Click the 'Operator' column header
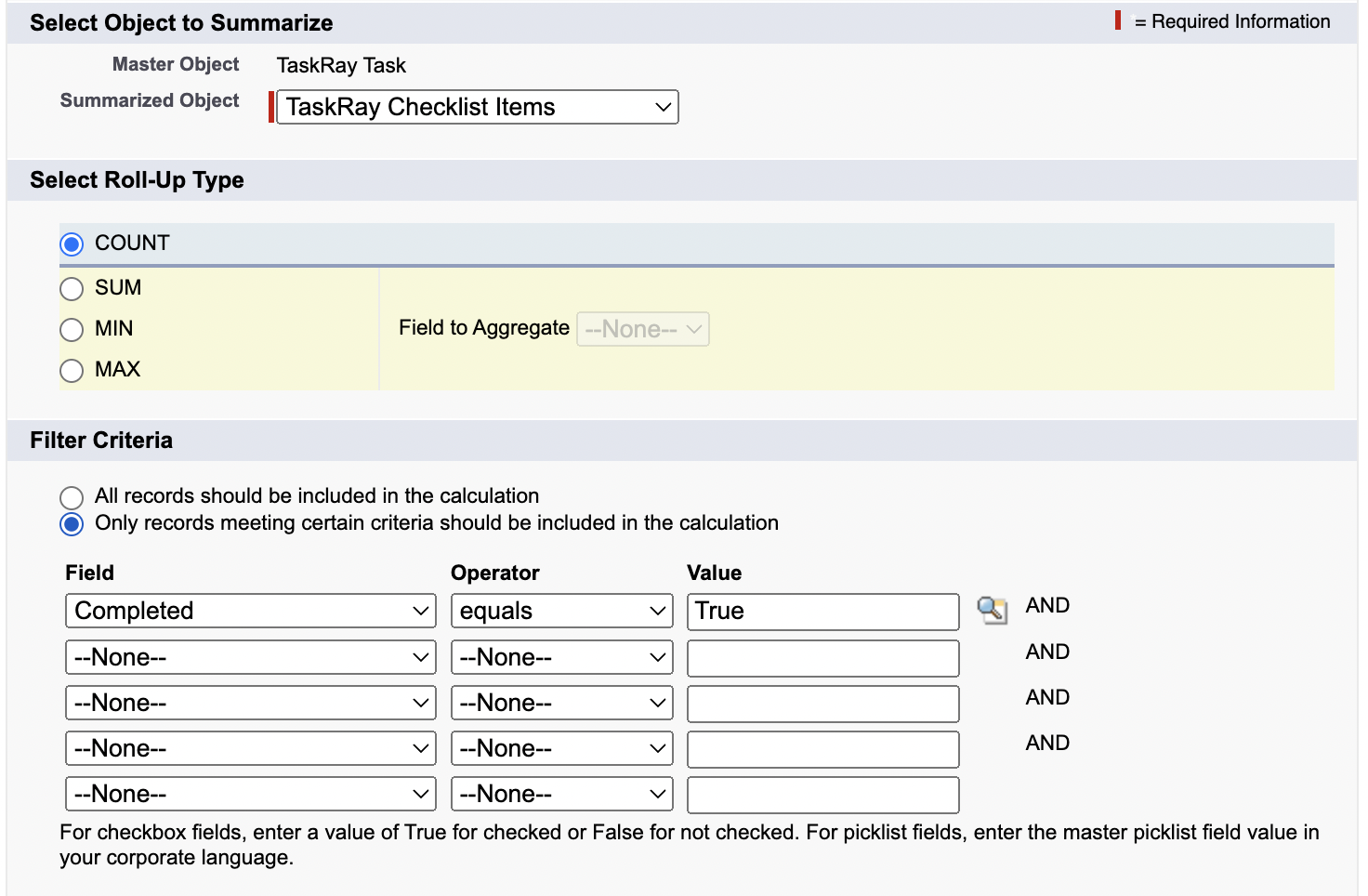Viewport: 1368px width, 896px height. click(x=495, y=573)
